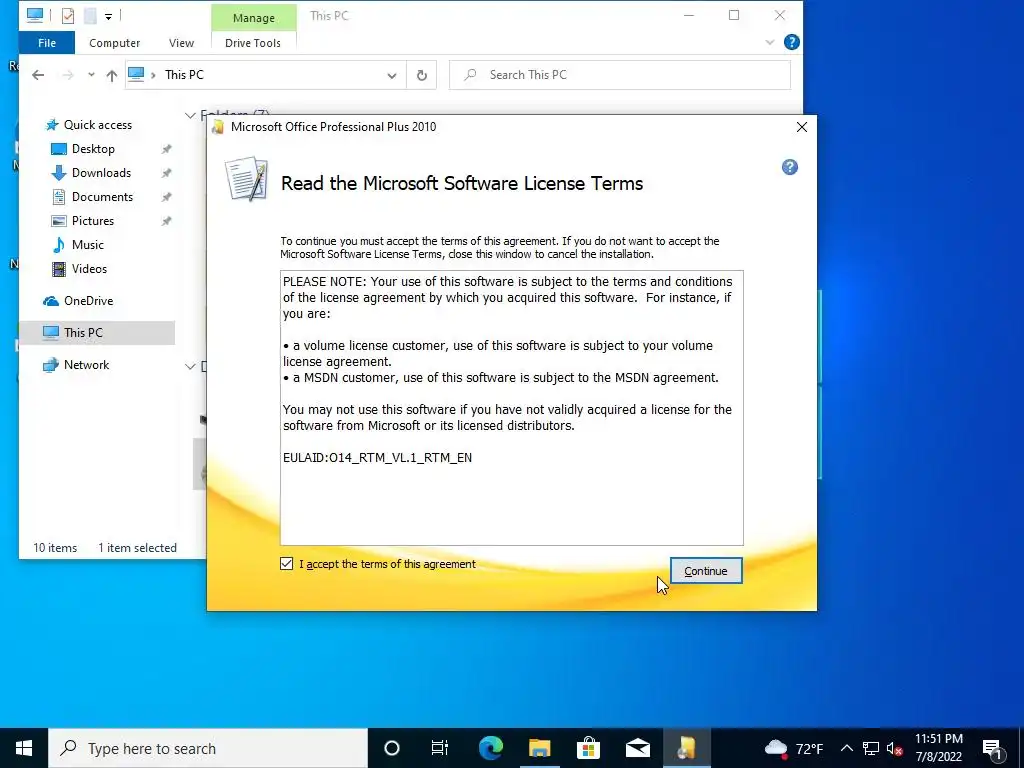The height and width of the screenshot is (768, 1024).
Task: Open the File menu in Explorer
Action: (x=47, y=42)
